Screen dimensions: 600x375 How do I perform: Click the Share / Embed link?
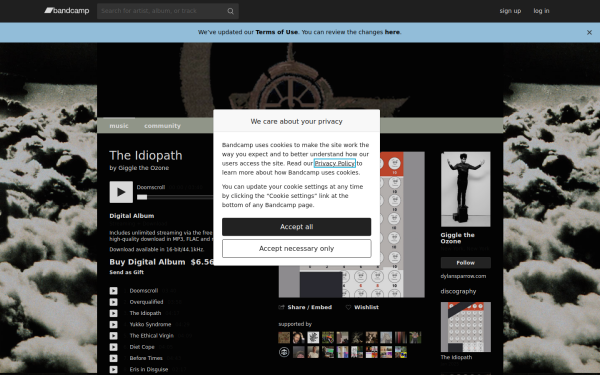(305, 307)
